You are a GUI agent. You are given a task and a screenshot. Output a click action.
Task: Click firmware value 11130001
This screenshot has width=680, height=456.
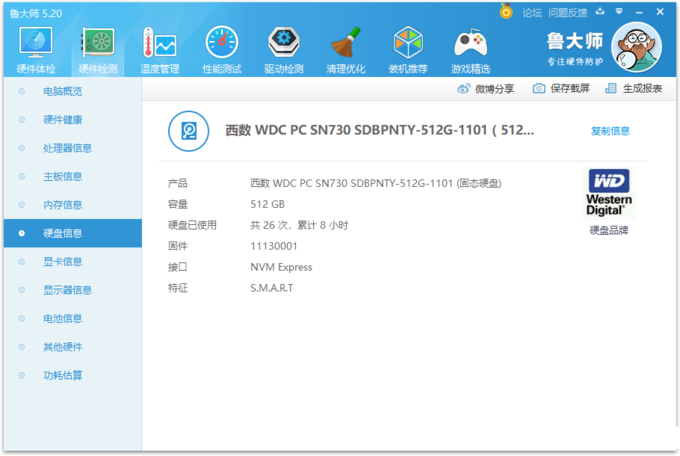pyautogui.click(x=274, y=246)
